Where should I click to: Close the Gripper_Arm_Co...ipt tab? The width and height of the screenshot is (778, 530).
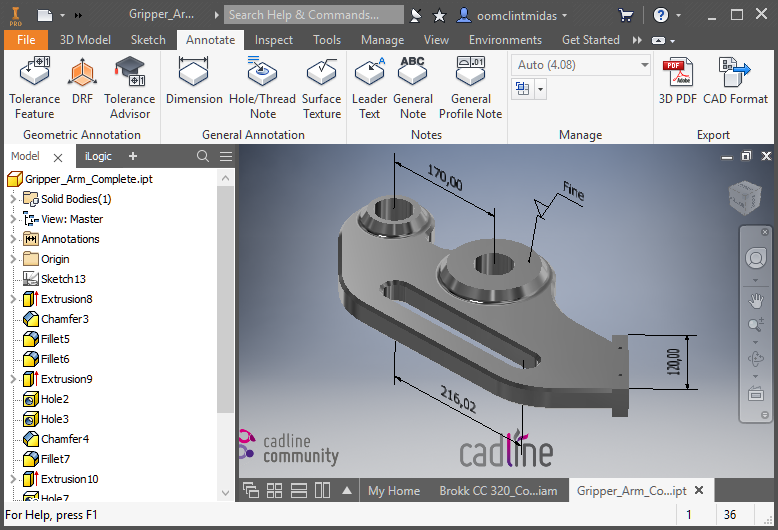(699, 490)
